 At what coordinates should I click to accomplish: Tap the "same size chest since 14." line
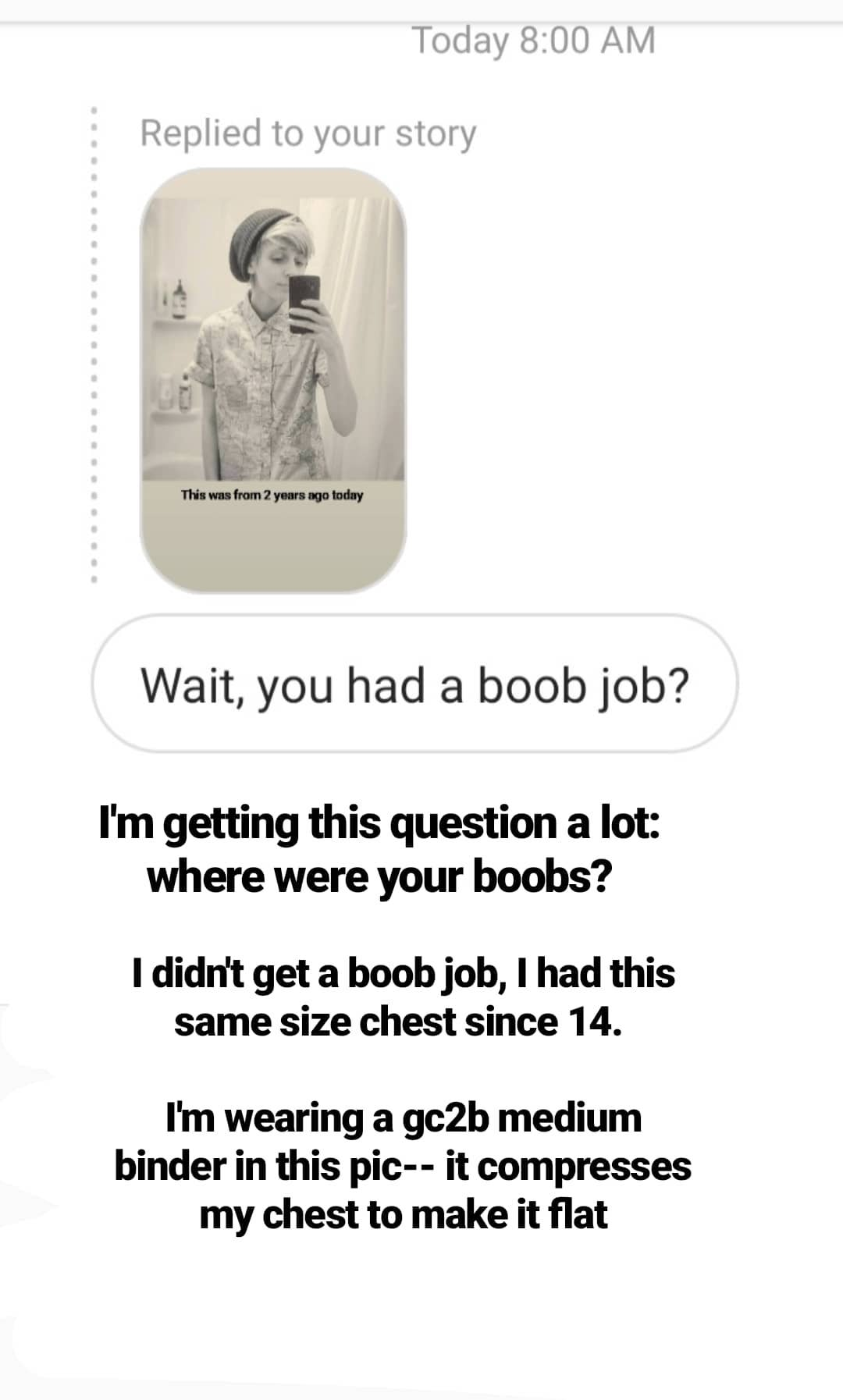point(398,1022)
